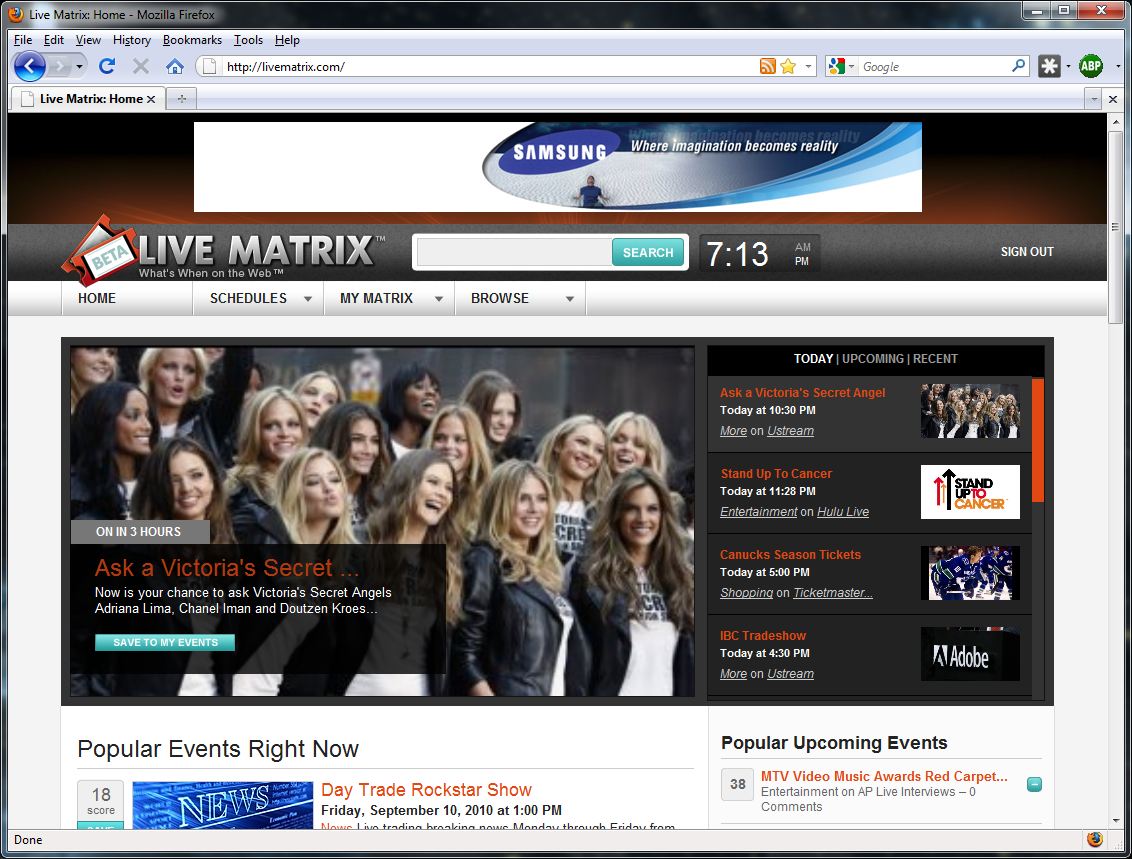This screenshot has width=1132, height=859.
Task: Click the teal SEARCH button
Action: pyautogui.click(x=648, y=253)
